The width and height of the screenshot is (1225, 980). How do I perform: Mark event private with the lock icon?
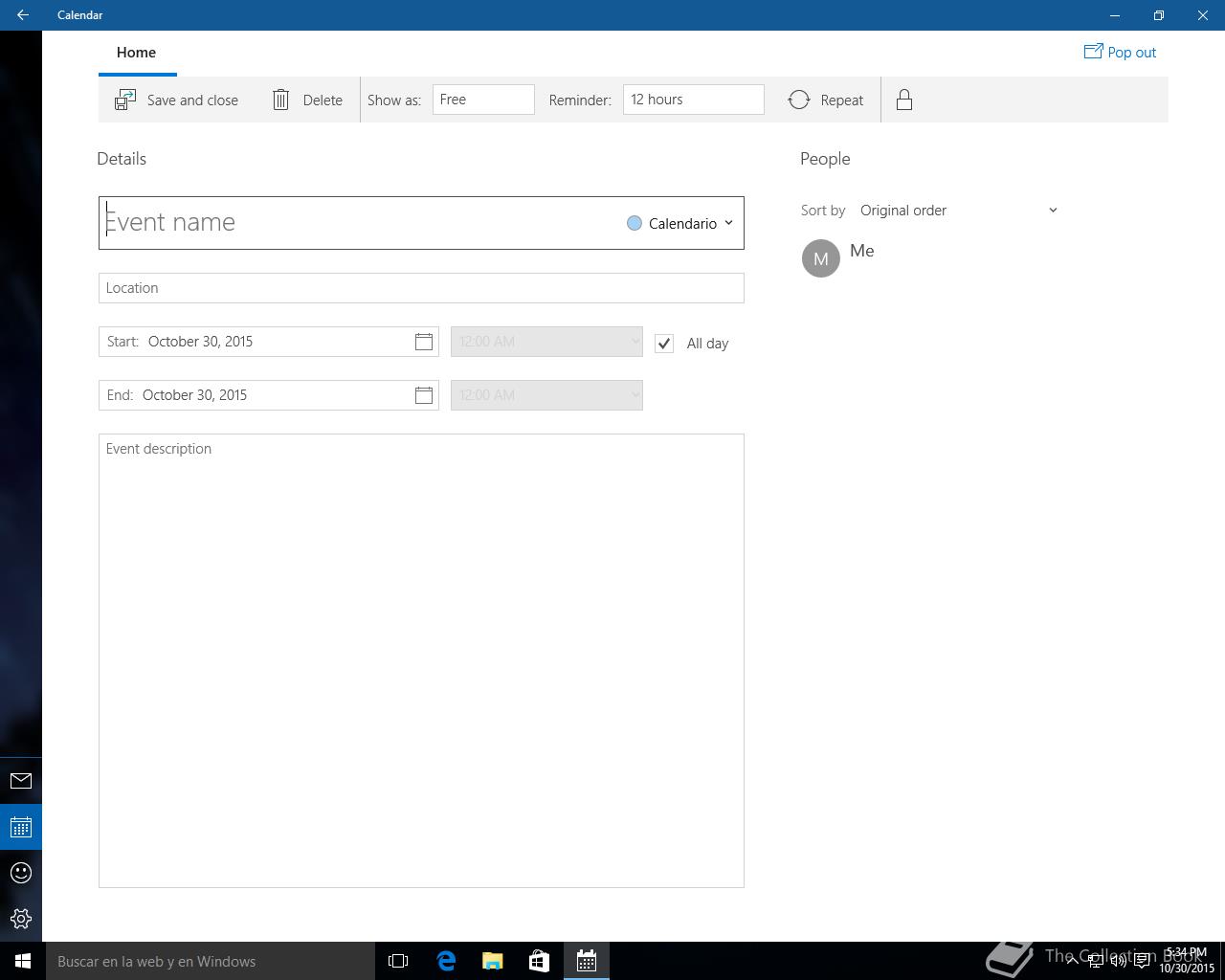coord(903,100)
